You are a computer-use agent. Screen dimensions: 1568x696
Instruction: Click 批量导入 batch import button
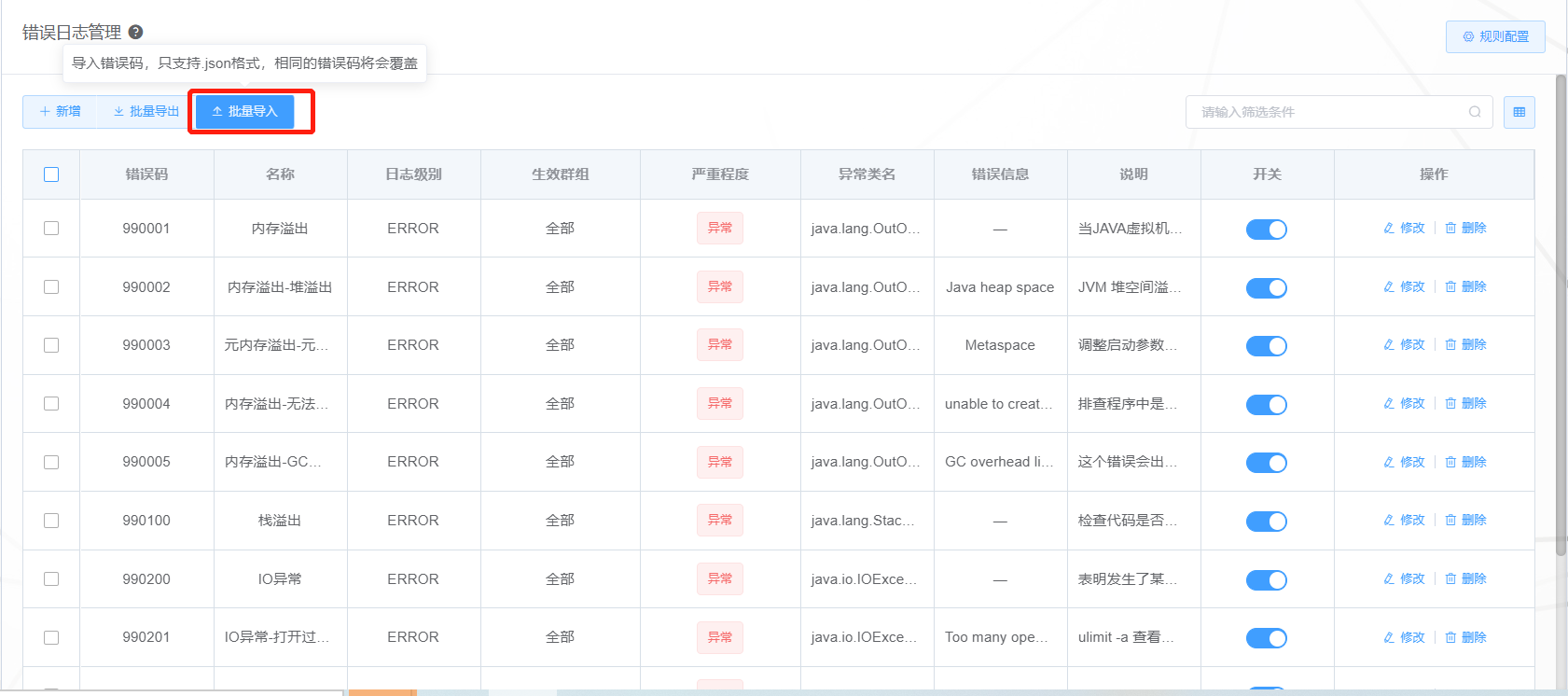coord(244,111)
